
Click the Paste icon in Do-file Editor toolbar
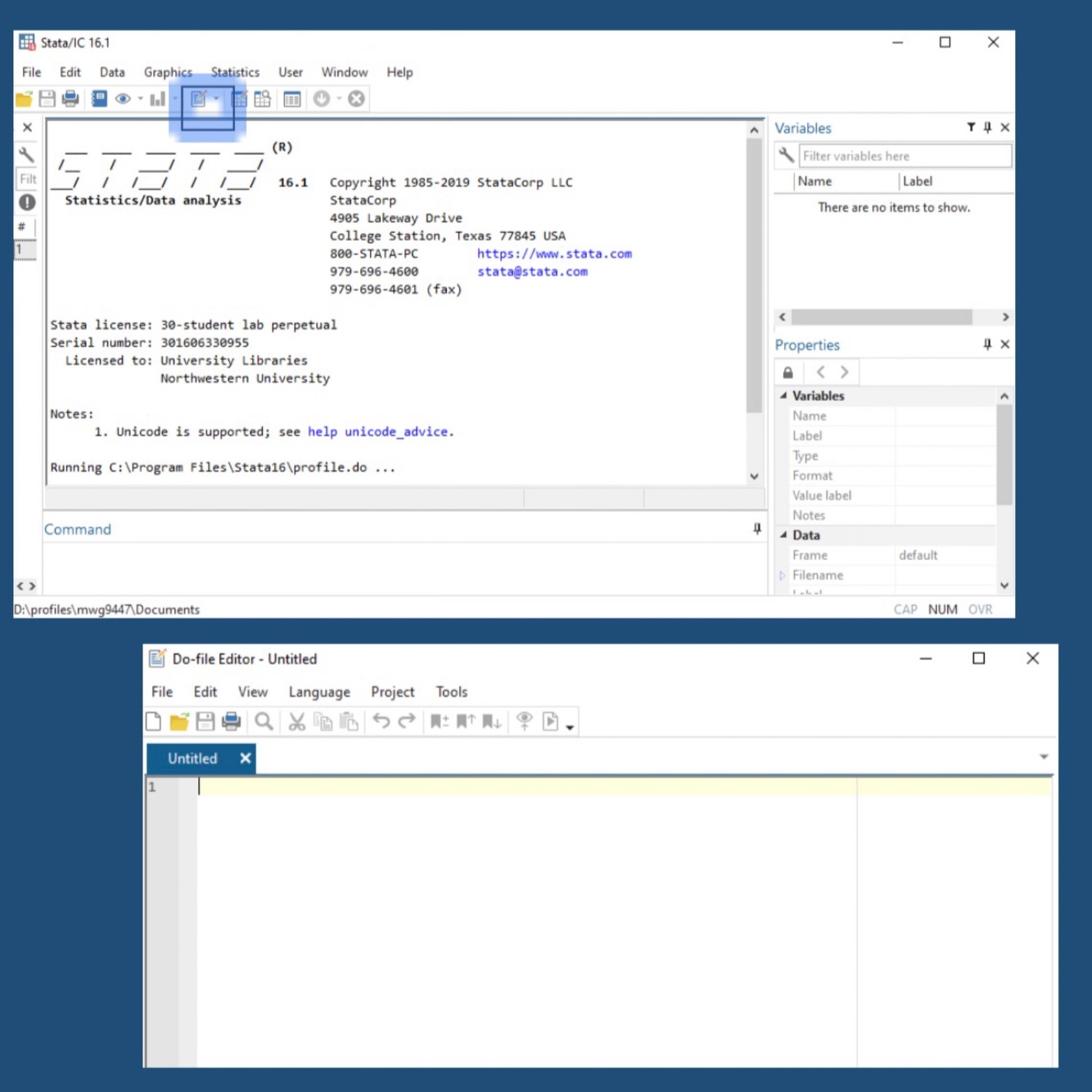[x=350, y=721]
